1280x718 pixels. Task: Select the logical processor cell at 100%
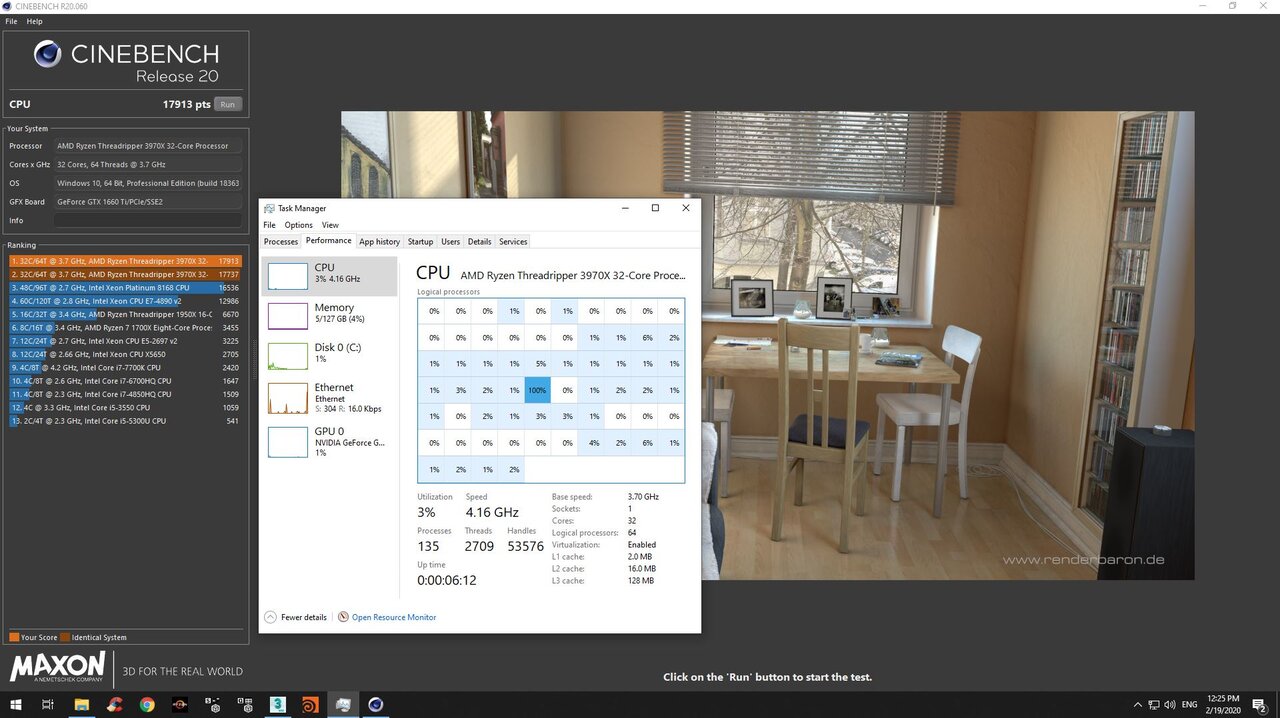(537, 390)
